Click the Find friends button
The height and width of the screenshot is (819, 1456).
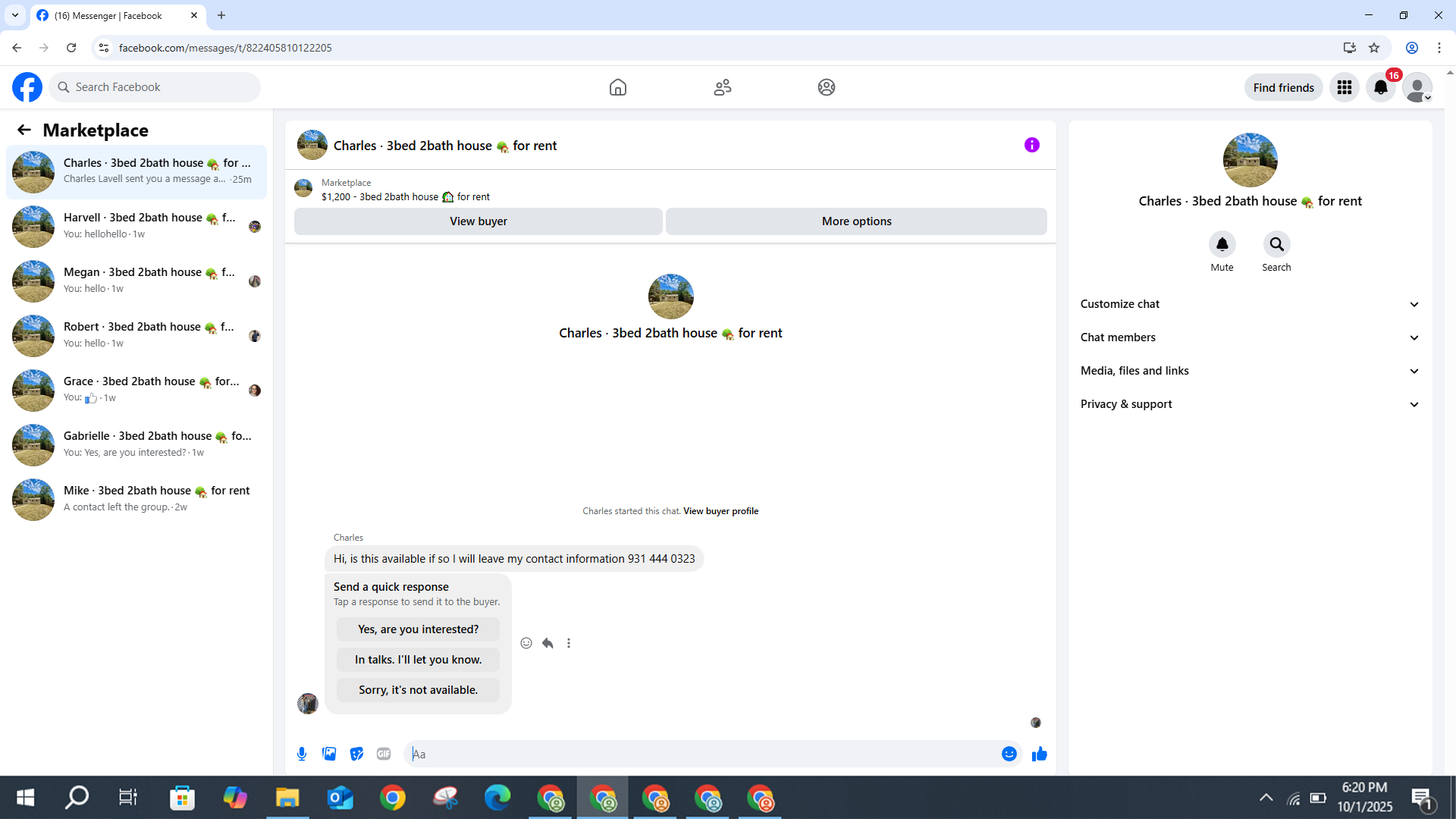coord(1284,87)
